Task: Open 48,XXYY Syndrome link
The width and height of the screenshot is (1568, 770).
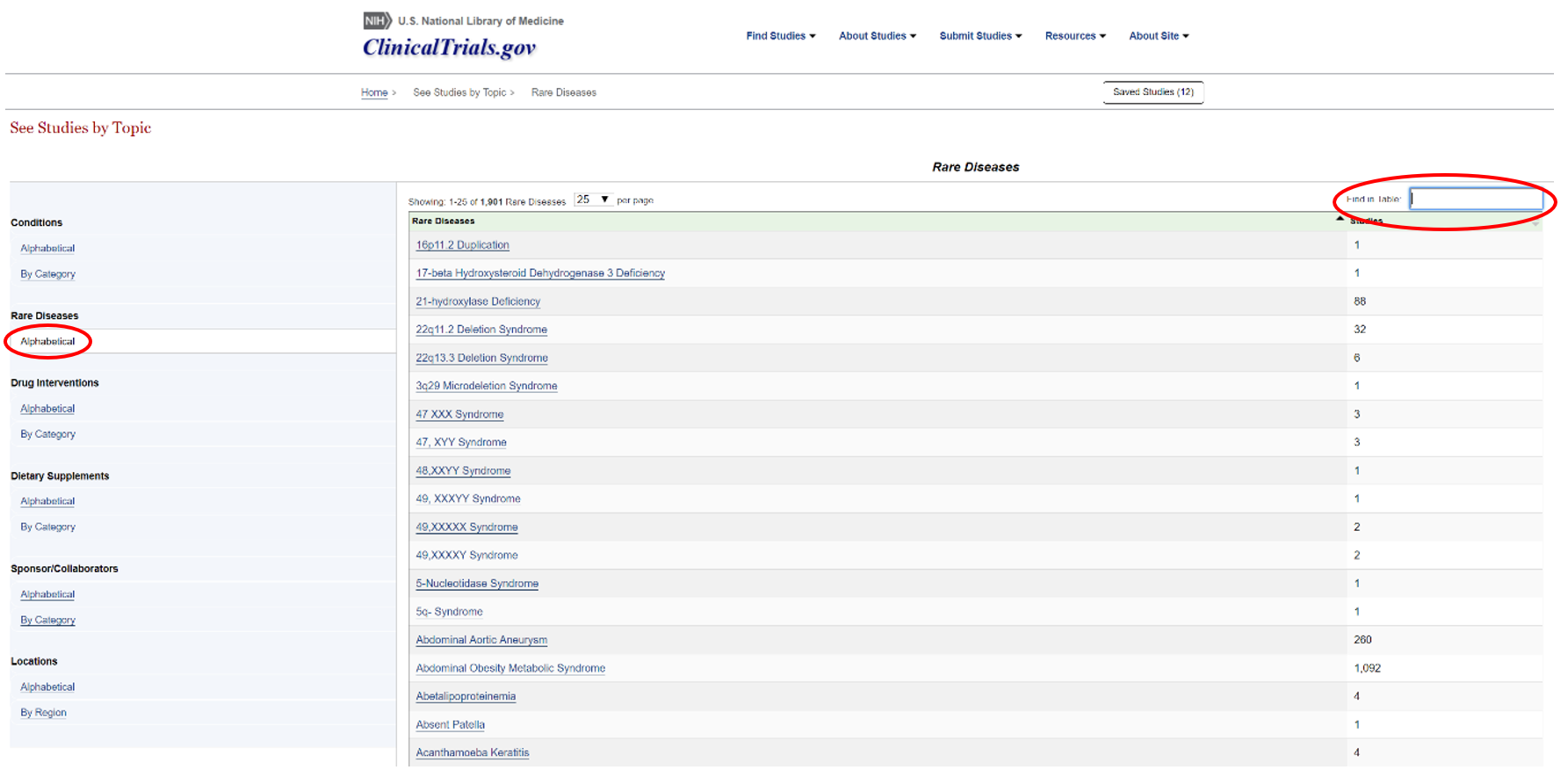Action: coord(463,470)
